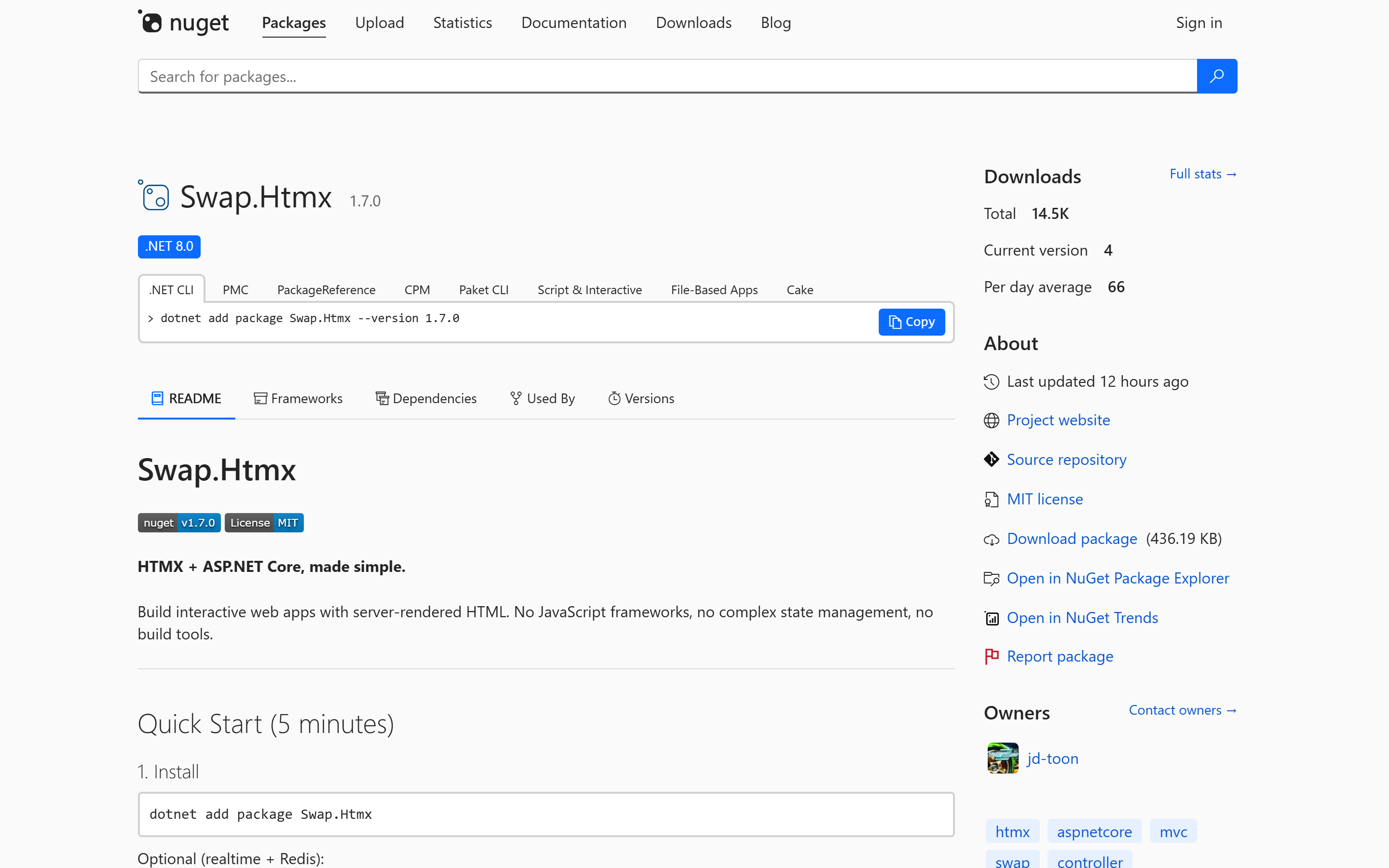The width and height of the screenshot is (1389, 868).
Task: Copy the dotnet add package command
Action: pos(912,322)
